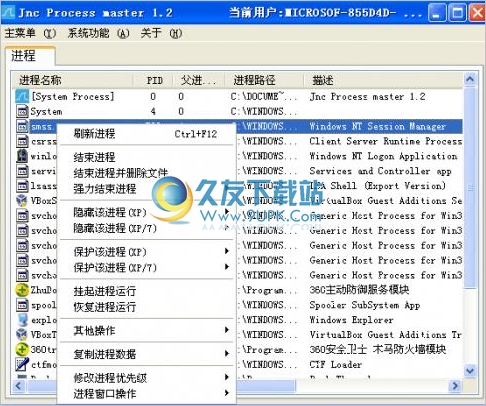
Task: Select 'Windows Explorer' description text
Action: 351,320
